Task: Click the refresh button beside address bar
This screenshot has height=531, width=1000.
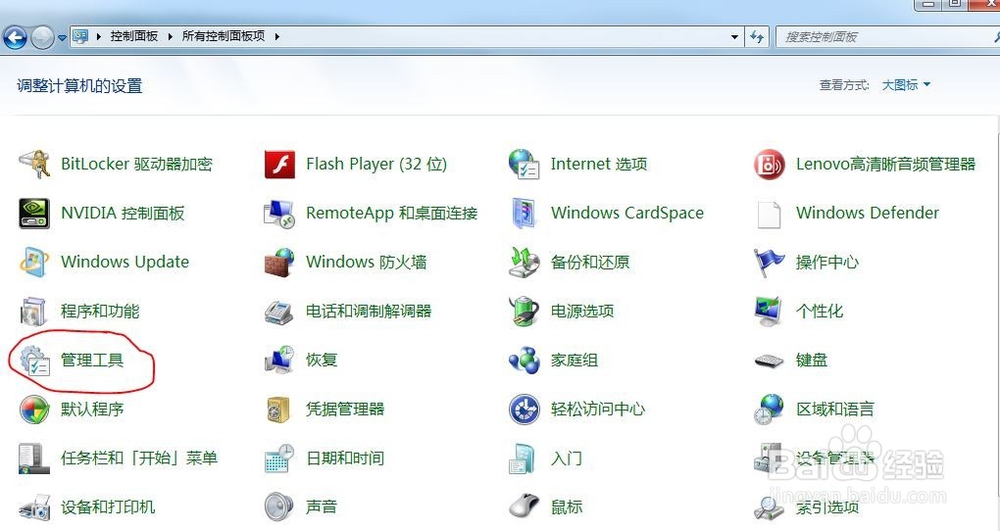Action: tap(757, 37)
